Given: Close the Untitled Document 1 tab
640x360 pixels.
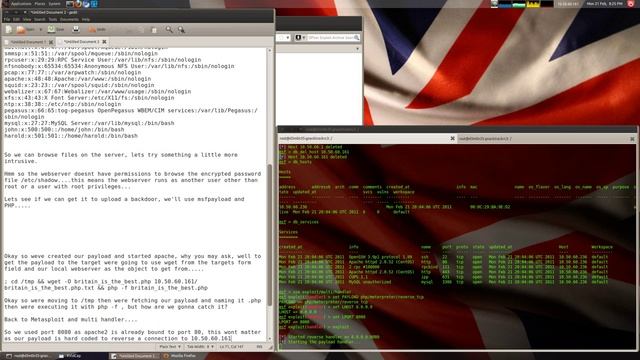Looking at the screenshot, I should pos(51,42).
